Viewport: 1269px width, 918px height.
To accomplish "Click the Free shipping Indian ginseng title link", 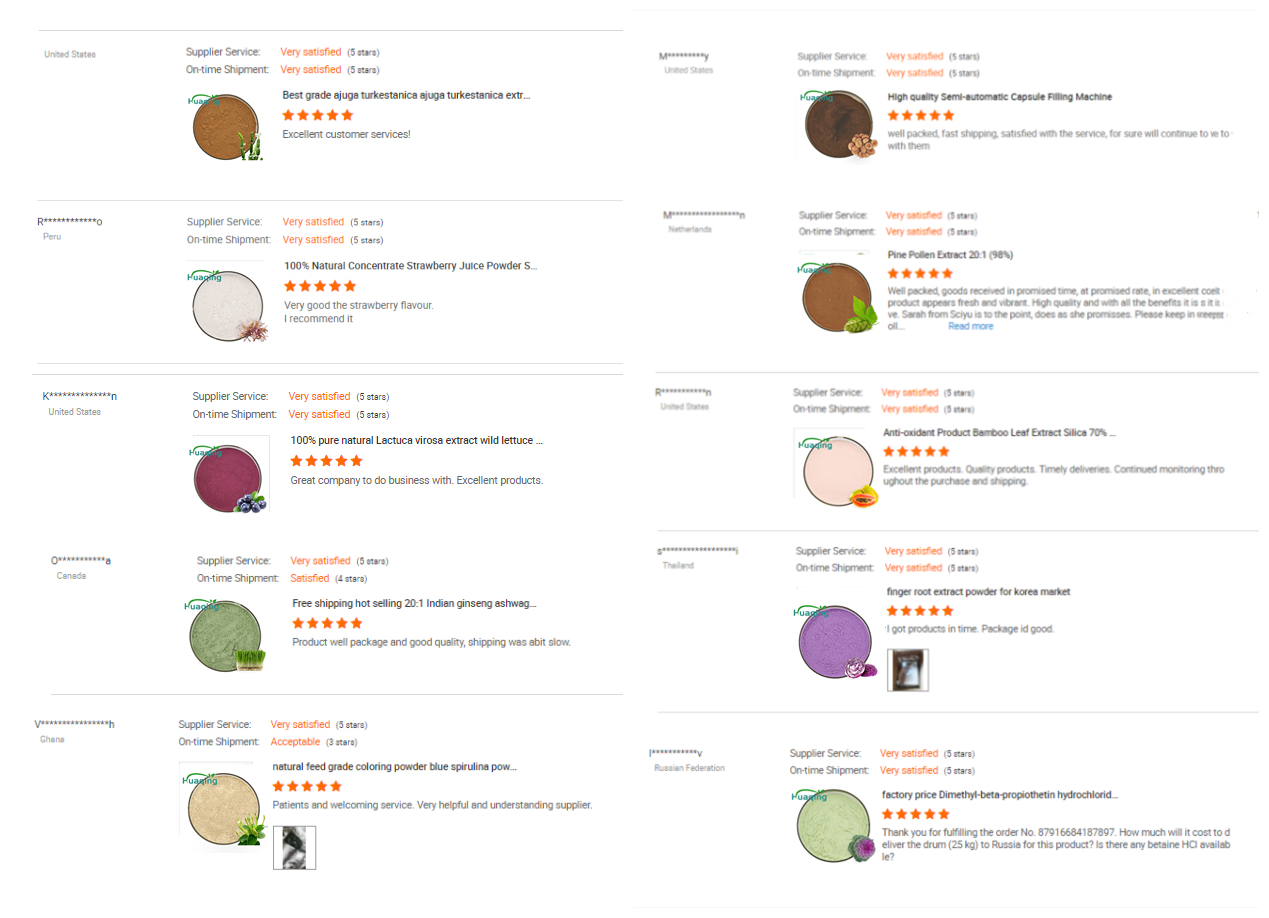I will 414,604.
